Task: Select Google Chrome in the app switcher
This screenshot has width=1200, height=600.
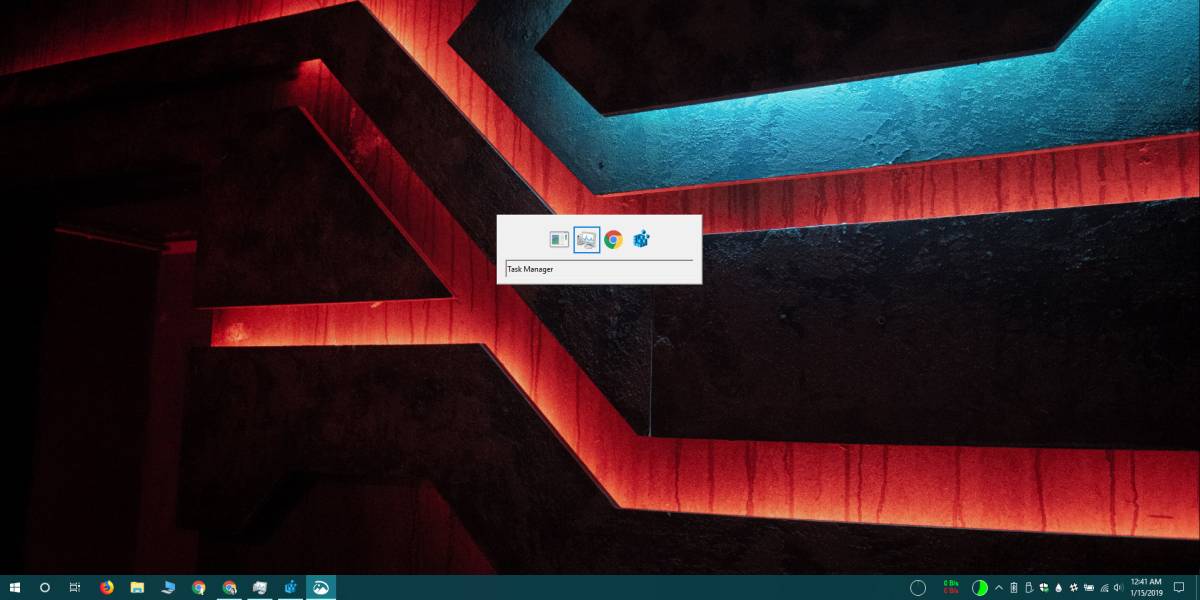Action: [x=613, y=239]
